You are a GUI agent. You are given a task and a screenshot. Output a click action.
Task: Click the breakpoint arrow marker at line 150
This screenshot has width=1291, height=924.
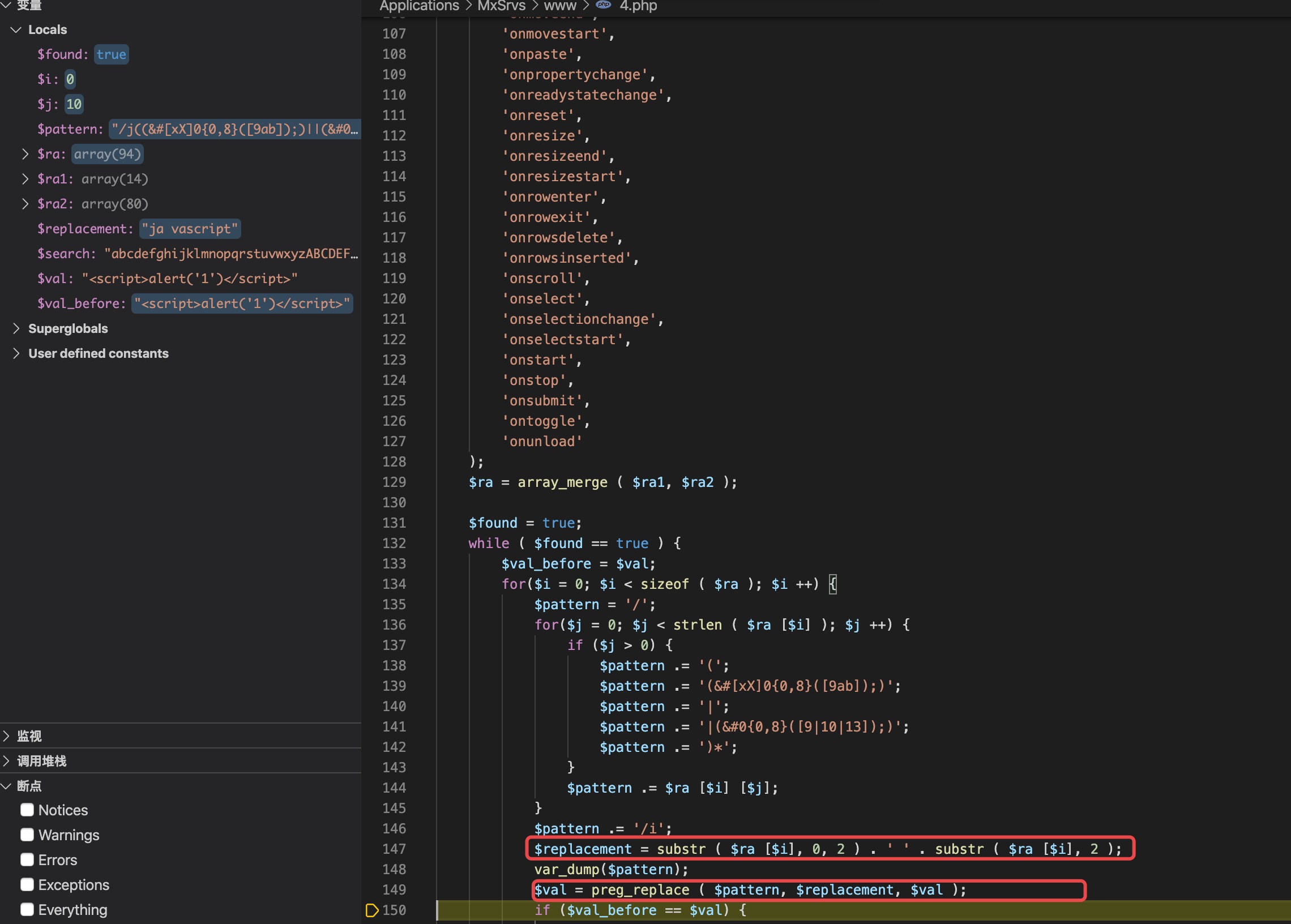[371, 910]
